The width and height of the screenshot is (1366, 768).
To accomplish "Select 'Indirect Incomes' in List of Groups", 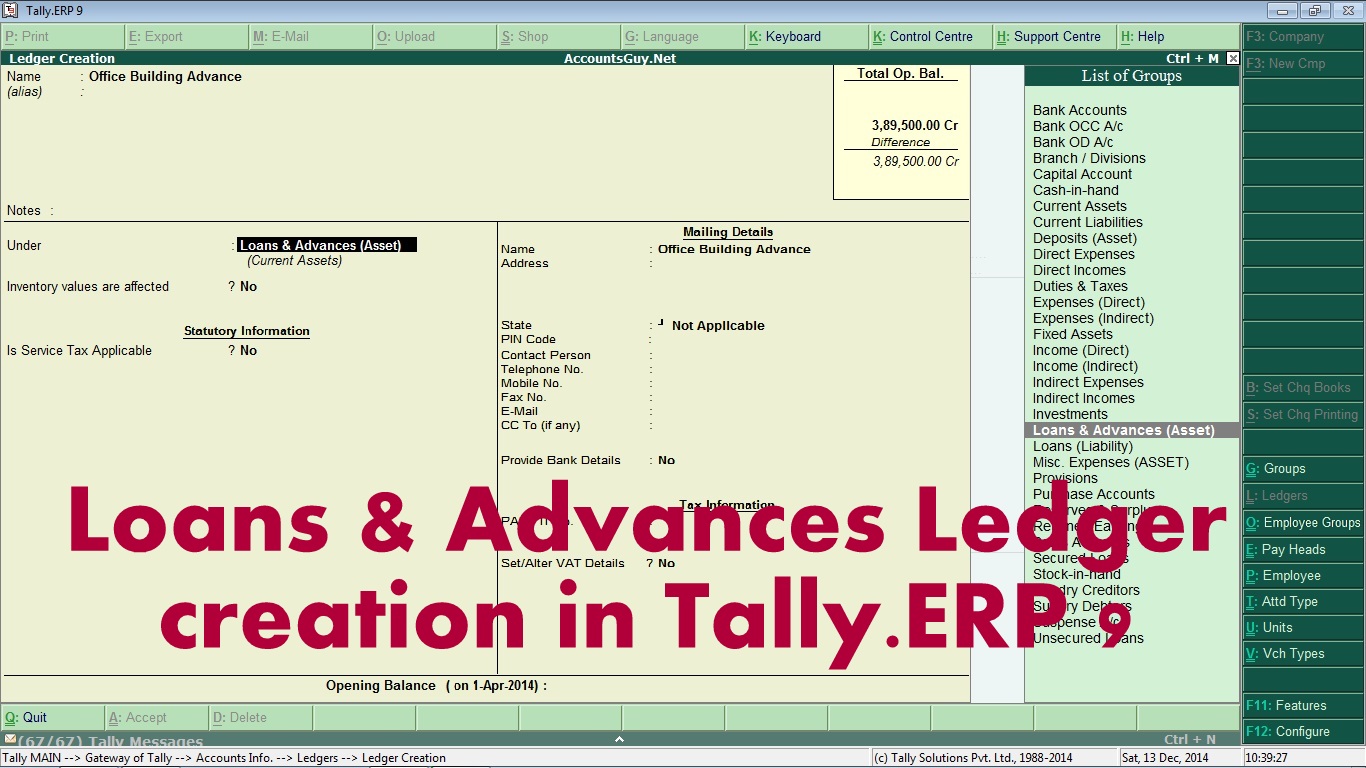I will pyautogui.click(x=1084, y=399).
